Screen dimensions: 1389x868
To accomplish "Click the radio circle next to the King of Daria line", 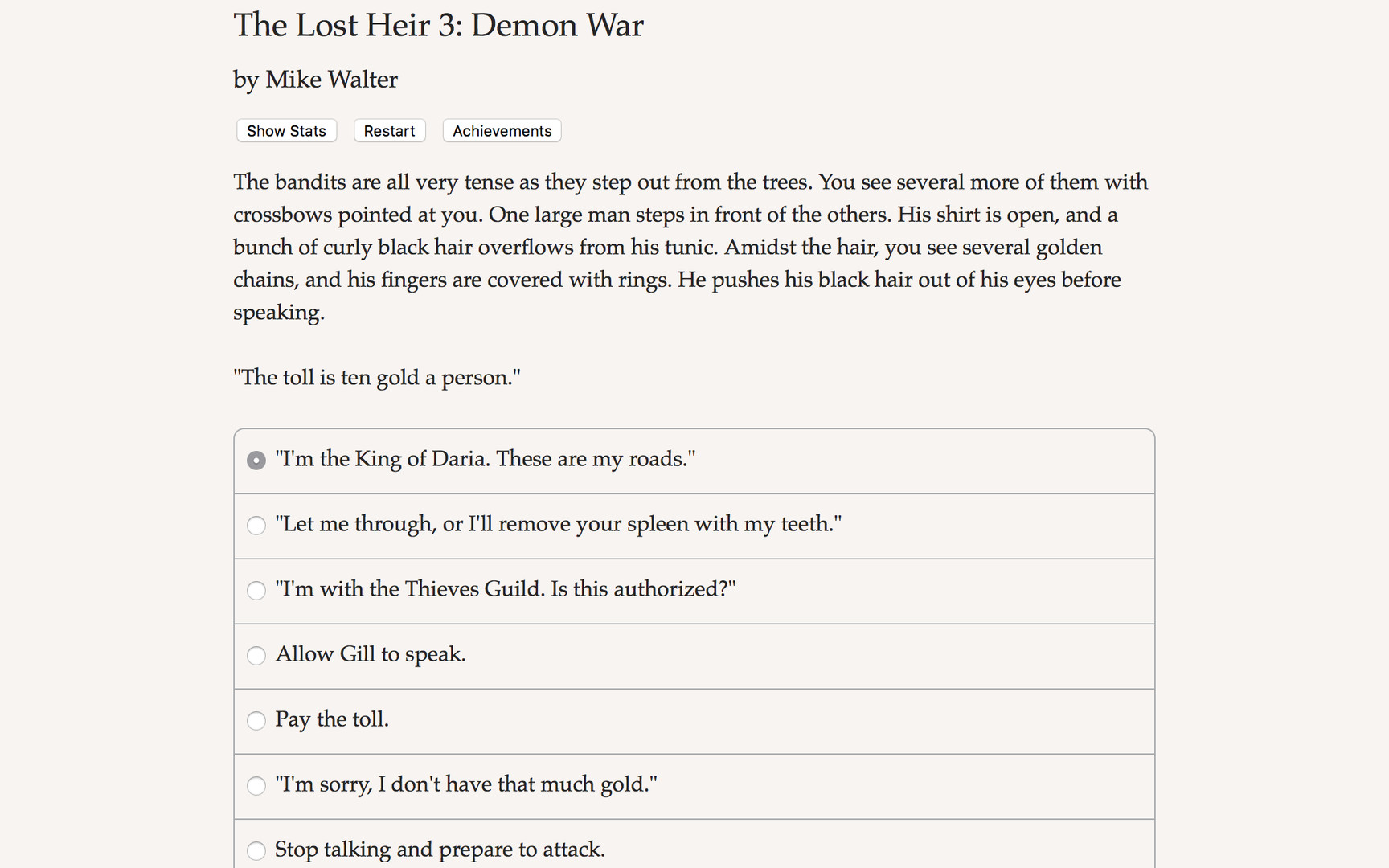I will pos(256,461).
